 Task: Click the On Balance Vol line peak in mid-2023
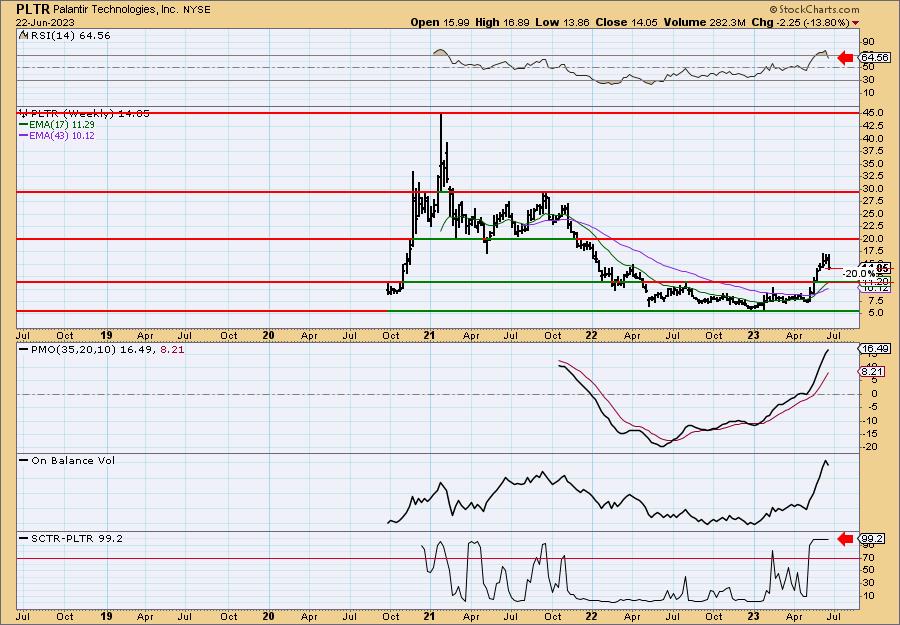tap(825, 461)
